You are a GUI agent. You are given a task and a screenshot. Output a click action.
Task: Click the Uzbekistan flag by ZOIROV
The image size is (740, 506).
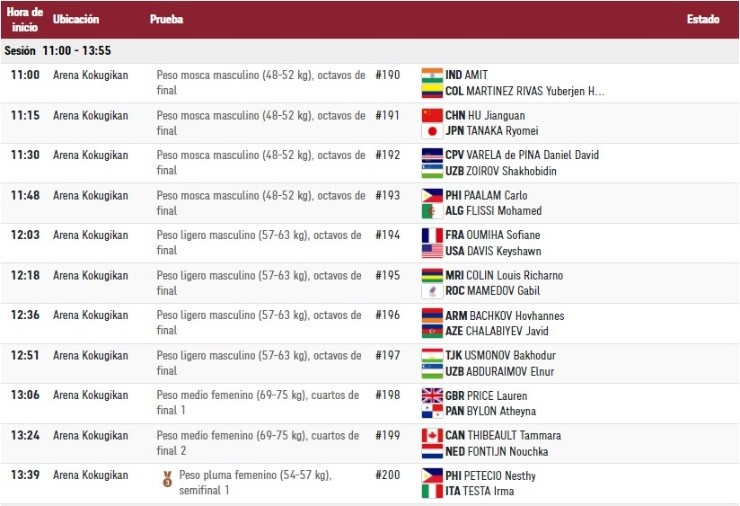(x=432, y=171)
